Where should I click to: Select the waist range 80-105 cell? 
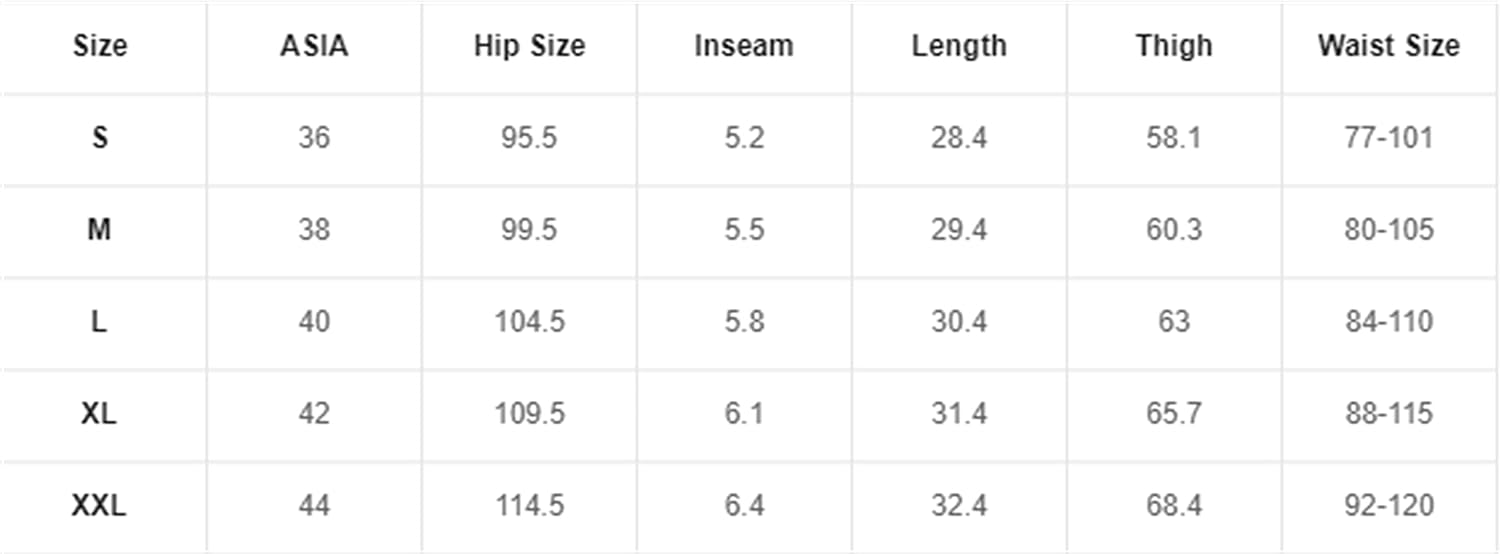1389,230
